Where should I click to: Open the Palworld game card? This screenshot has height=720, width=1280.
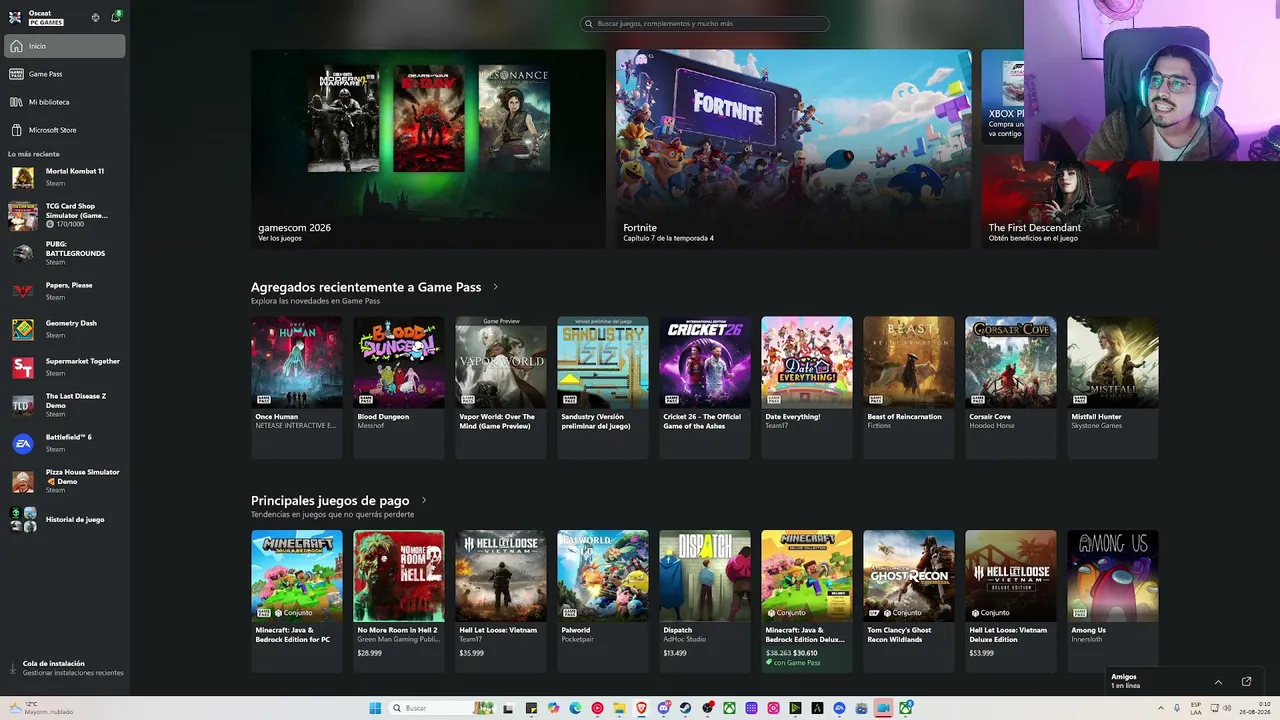(603, 601)
